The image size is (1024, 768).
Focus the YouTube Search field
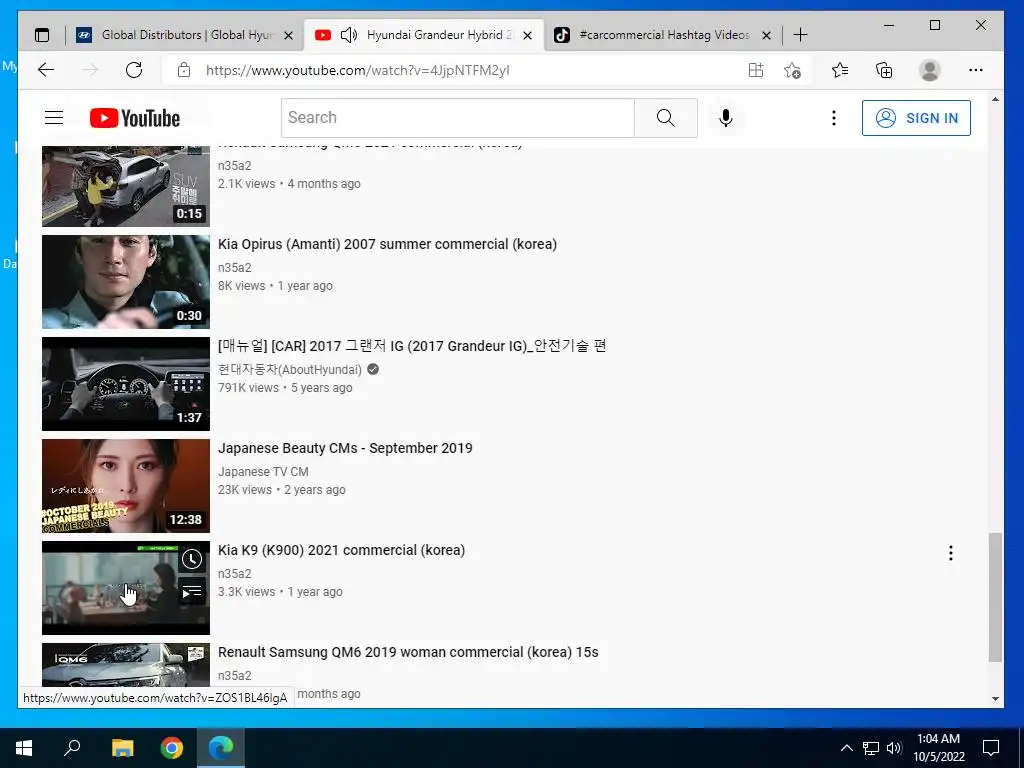(x=458, y=118)
